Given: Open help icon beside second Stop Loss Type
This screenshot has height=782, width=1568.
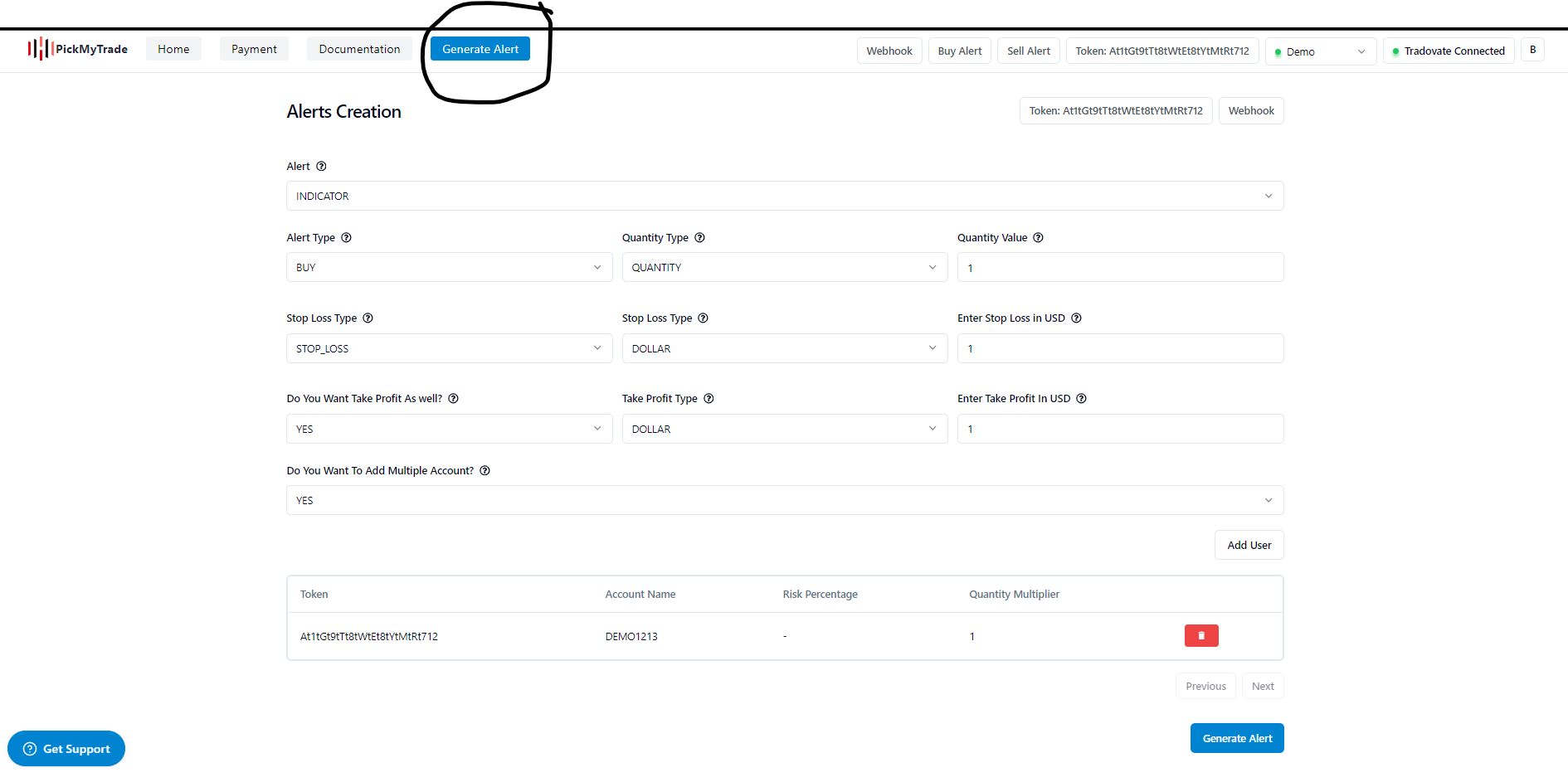Looking at the screenshot, I should coord(703,318).
